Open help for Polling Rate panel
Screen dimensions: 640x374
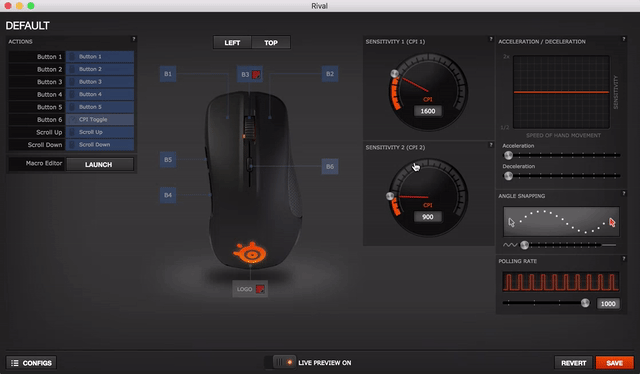click(624, 258)
